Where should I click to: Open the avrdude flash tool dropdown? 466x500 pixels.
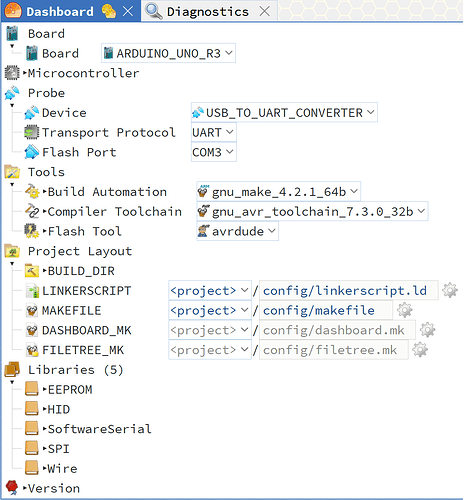(237, 231)
